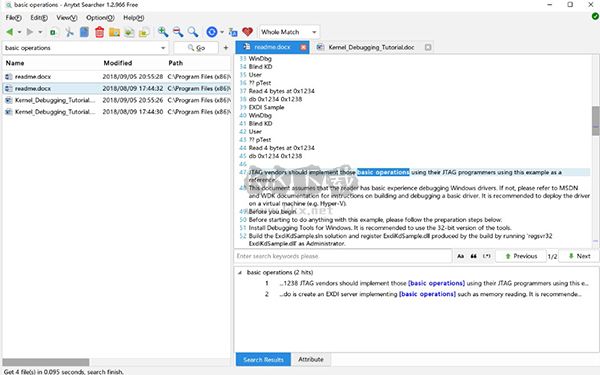The image size is (600, 375).
Task: Click the blue circular index icon
Action: (212, 32)
